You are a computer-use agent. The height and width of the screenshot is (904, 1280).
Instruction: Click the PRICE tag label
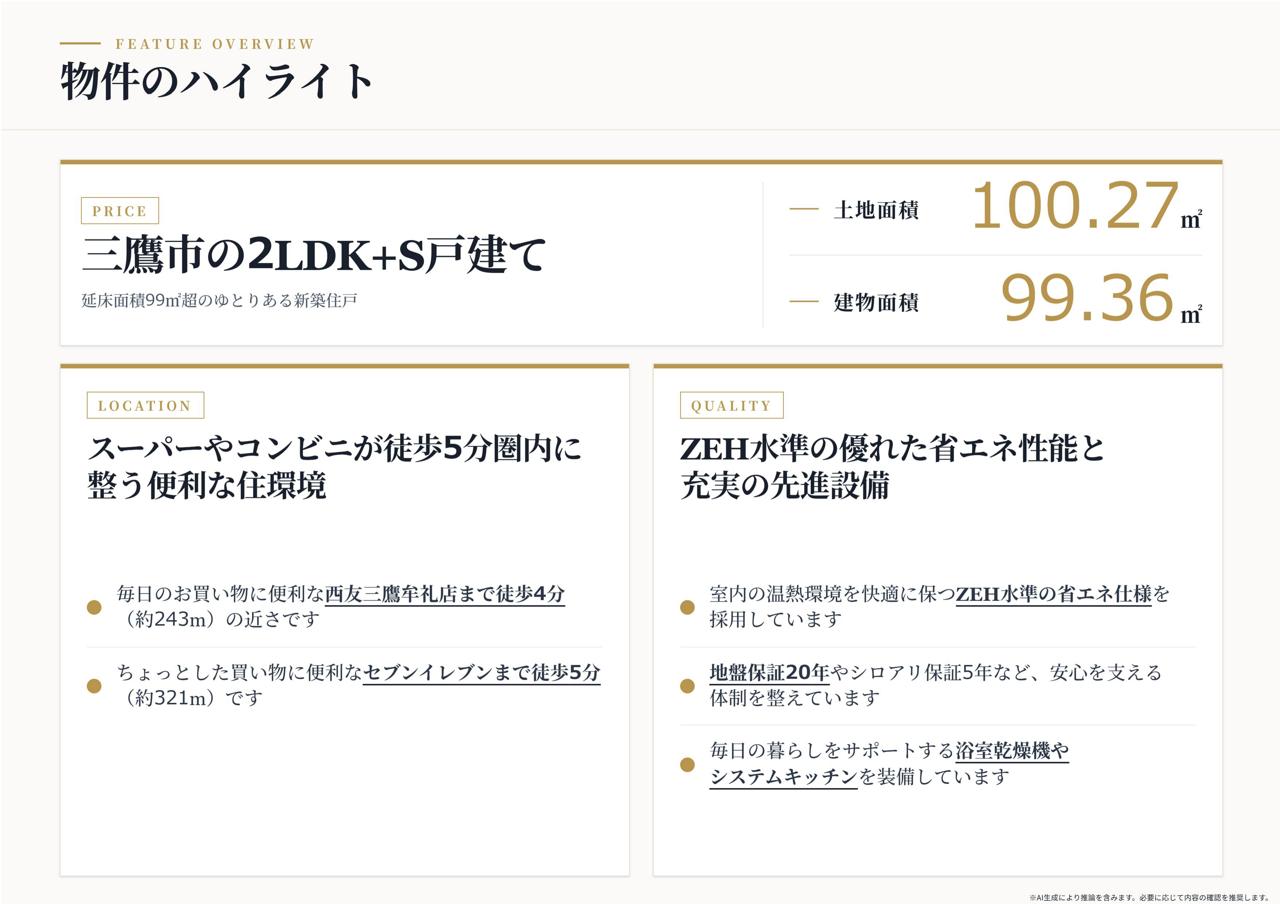point(120,211)
